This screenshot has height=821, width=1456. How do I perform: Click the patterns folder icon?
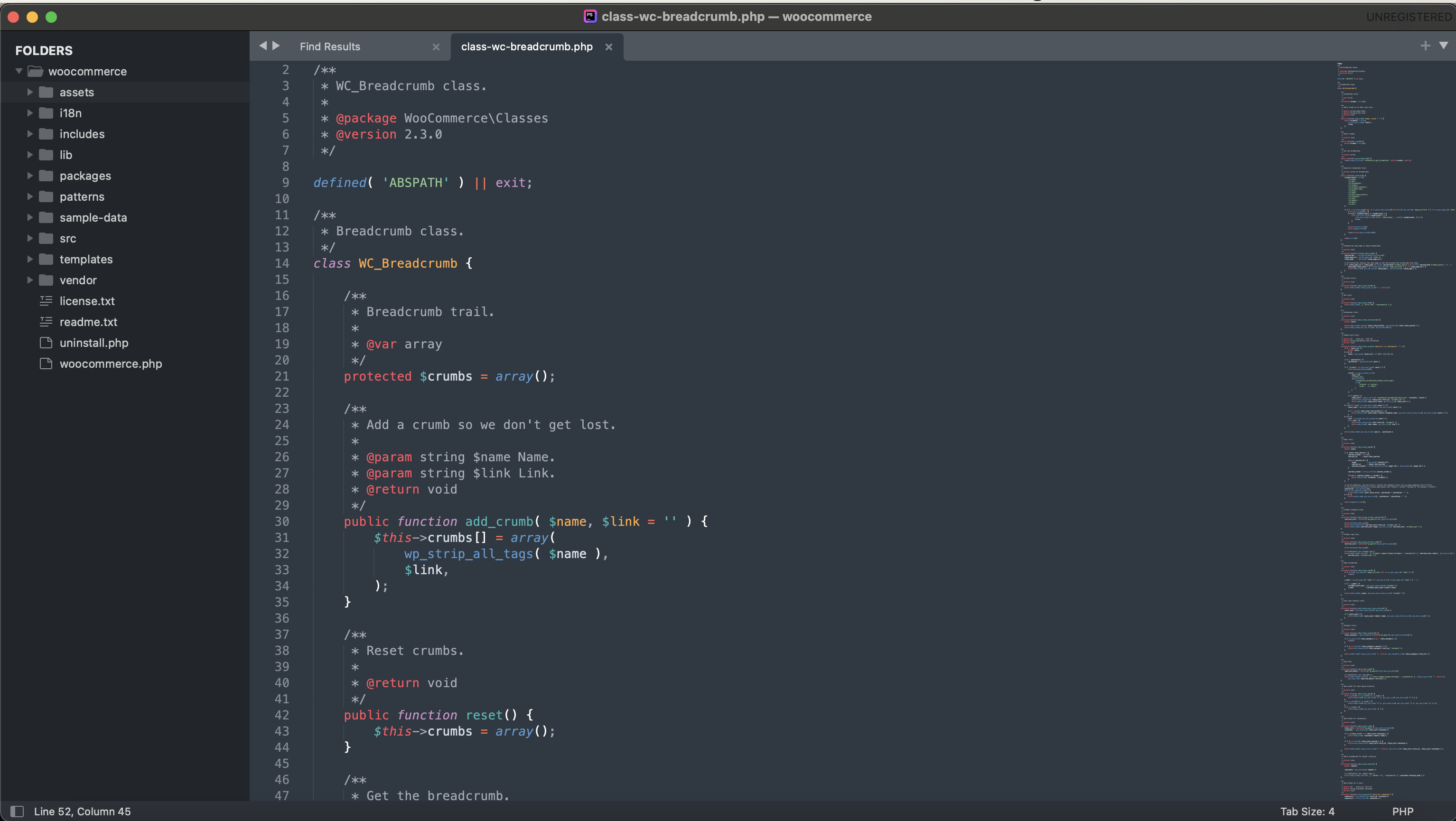47,196
